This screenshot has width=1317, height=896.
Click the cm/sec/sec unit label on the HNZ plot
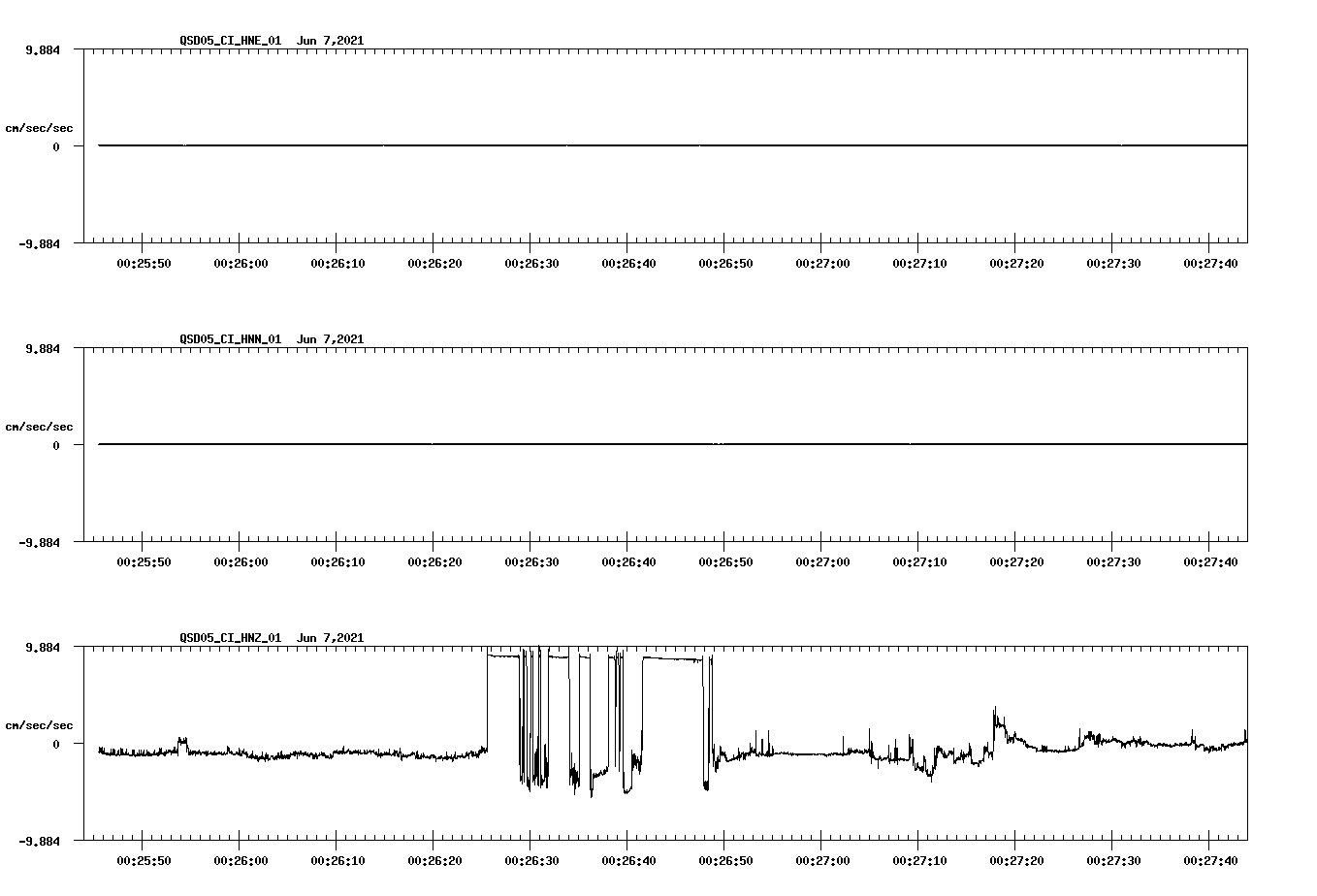pyautogui.click(x=39, y=725)
